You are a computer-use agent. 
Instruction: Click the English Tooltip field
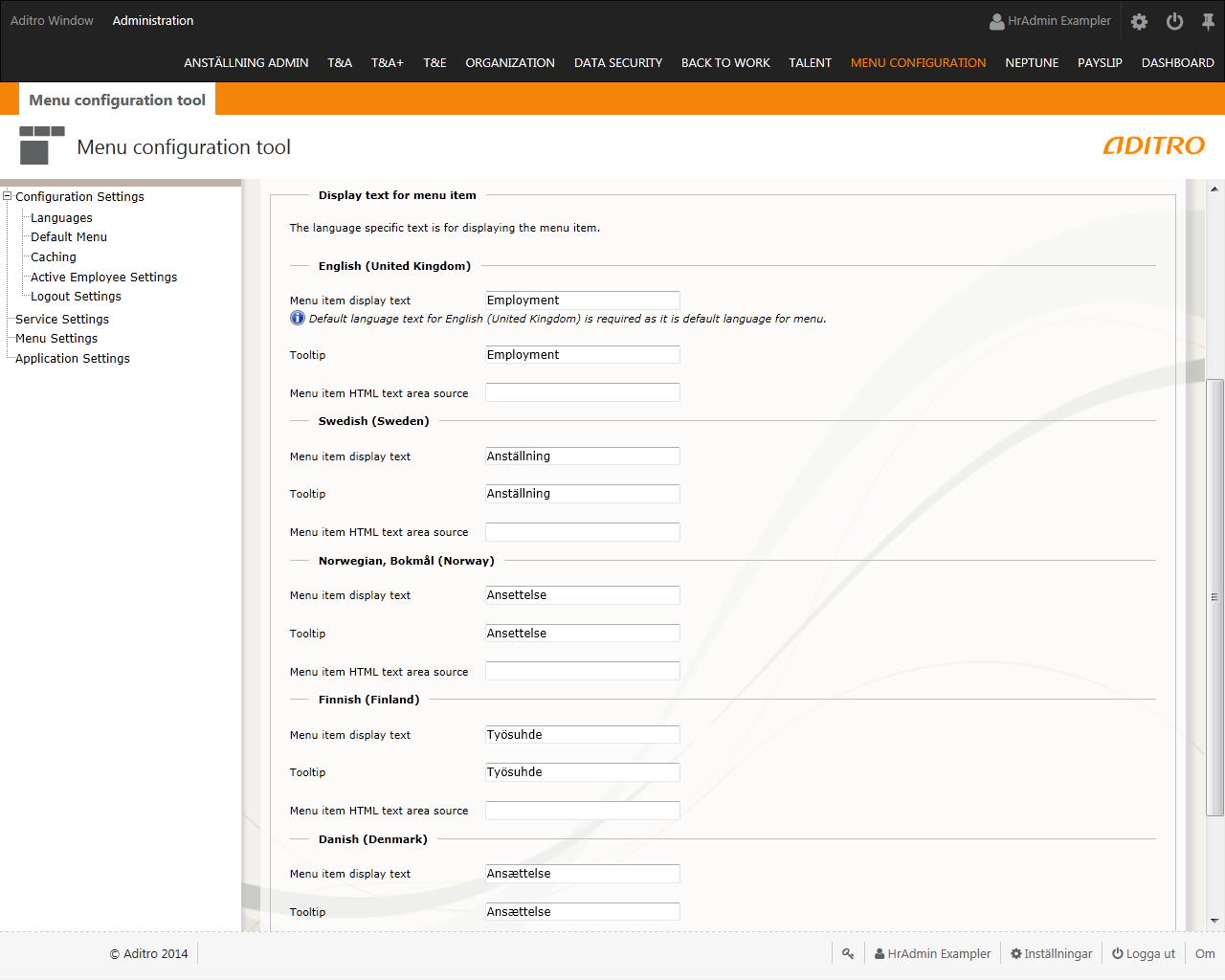pyautogui.click(x=583, y=355)
